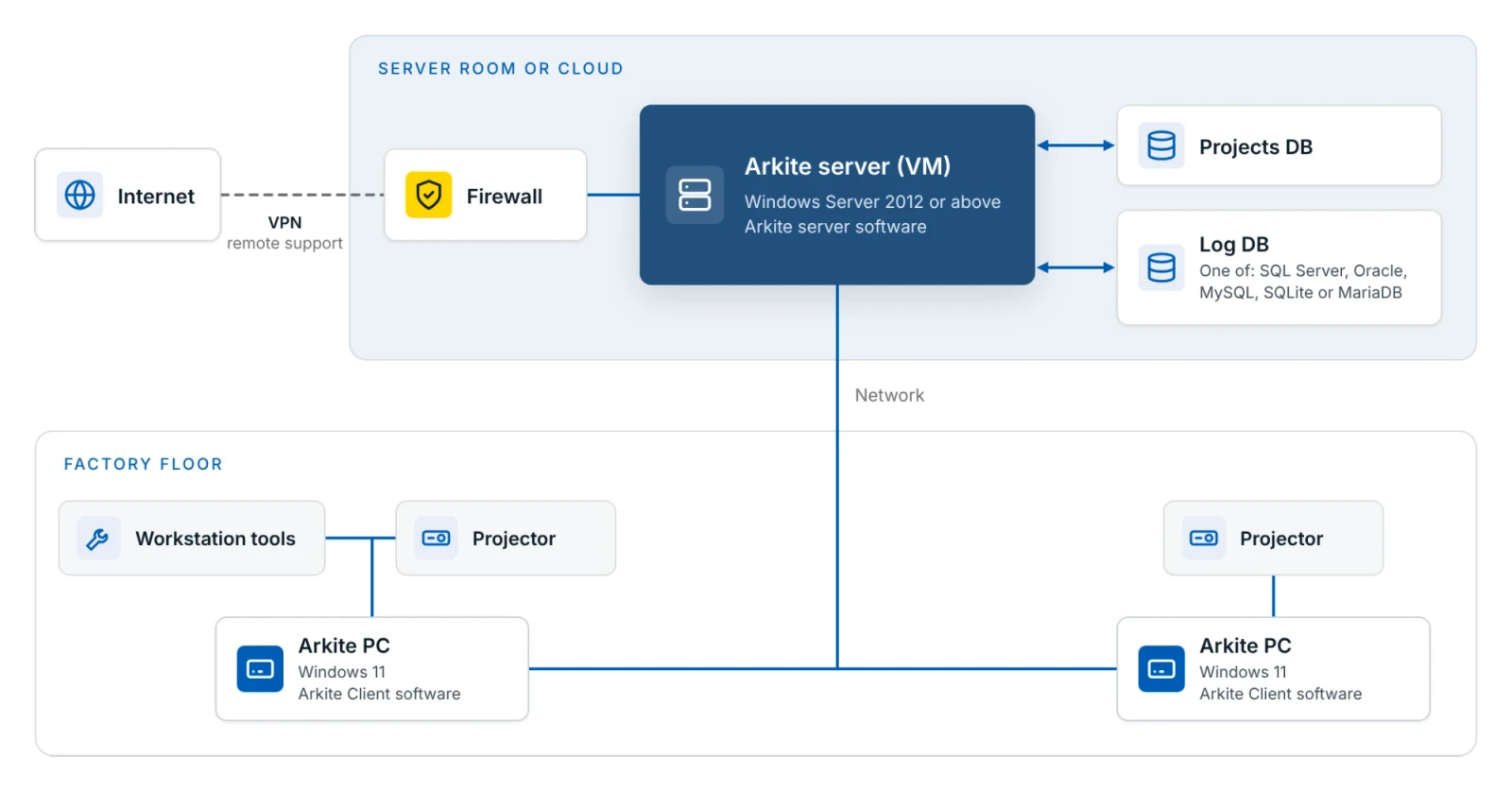Image resolution: width=1512 pixels, height=791 pixels.
Task: Click the "Arkite server (VM)" title
Action: tap(848, 166)
